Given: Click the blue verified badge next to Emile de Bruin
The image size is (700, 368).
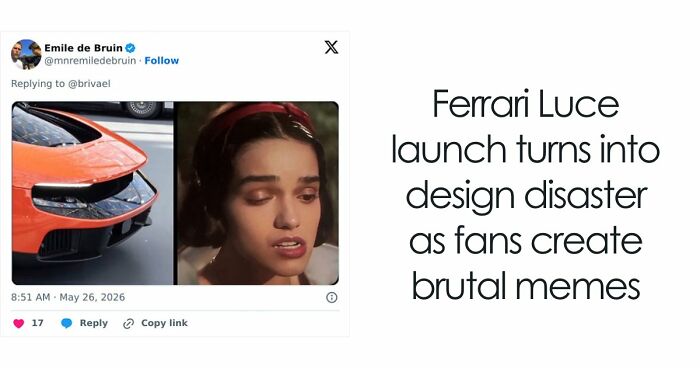Looking at the screenshot, I should pyautogui.click(x=130, y=48).
